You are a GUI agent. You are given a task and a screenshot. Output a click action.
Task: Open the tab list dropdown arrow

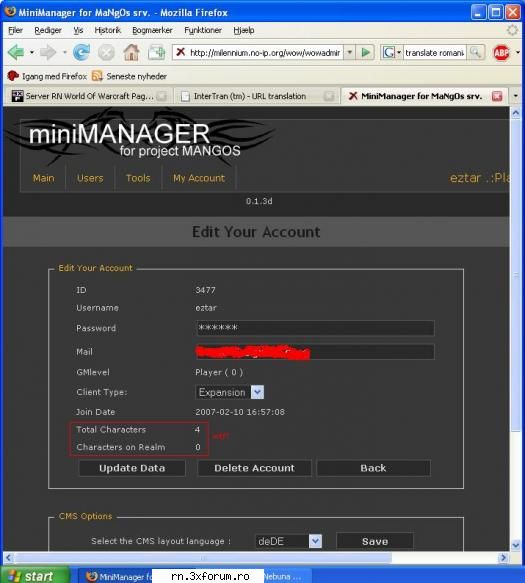[x=515, y=96]
